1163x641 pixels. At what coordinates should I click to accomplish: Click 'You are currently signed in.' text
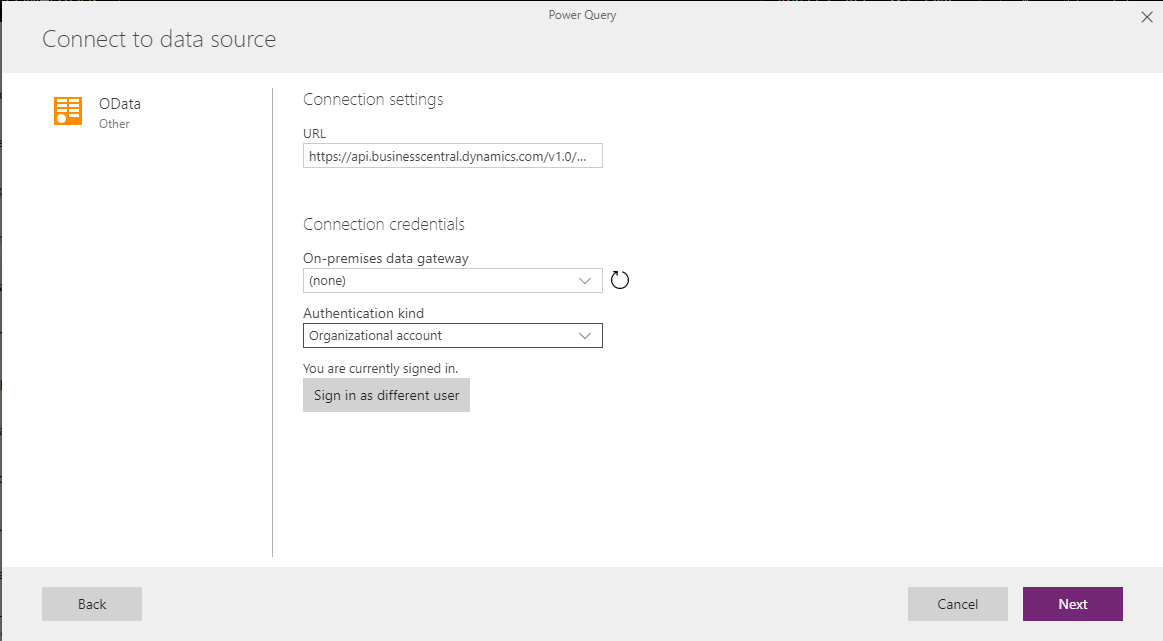380,368
